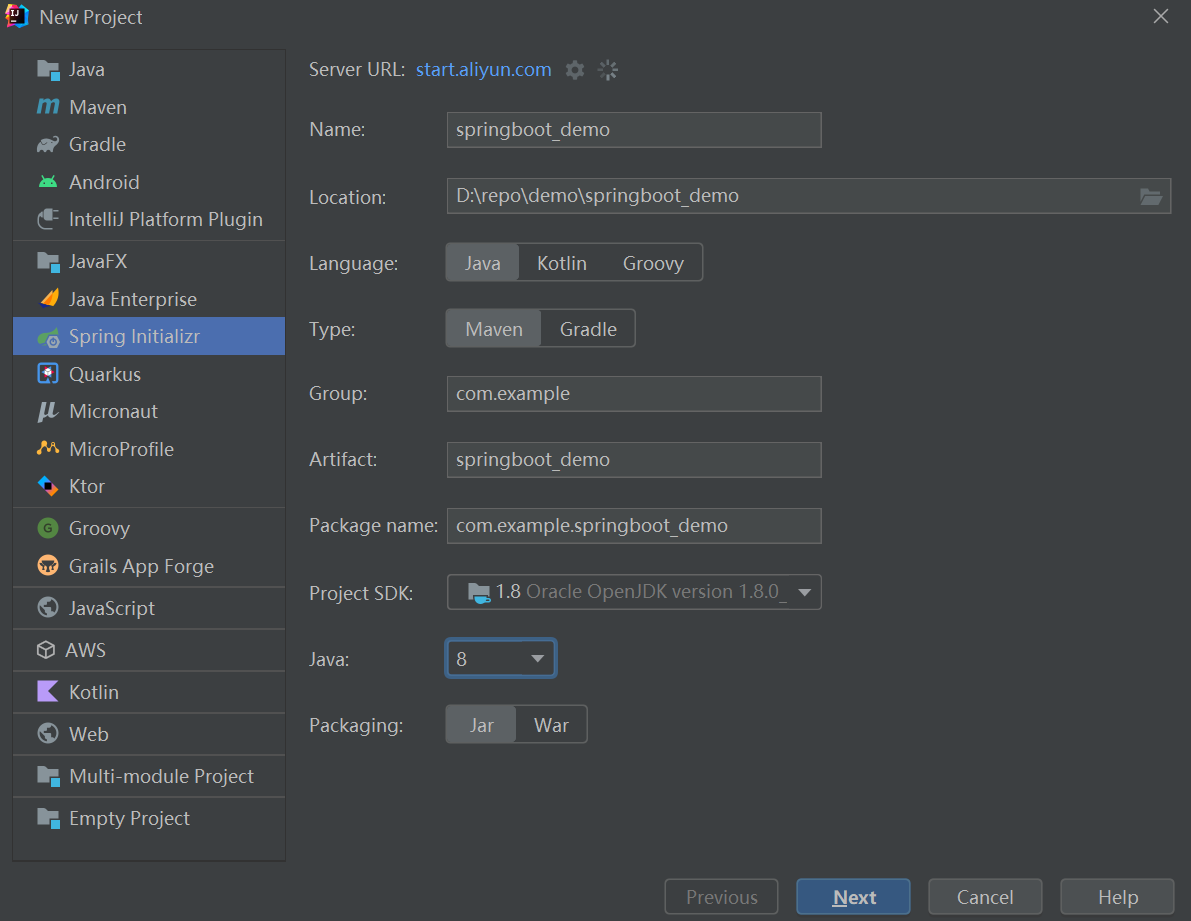Screen dimensions: 1191x921
Task: Set Type to Gradle build
Action: 588,329
